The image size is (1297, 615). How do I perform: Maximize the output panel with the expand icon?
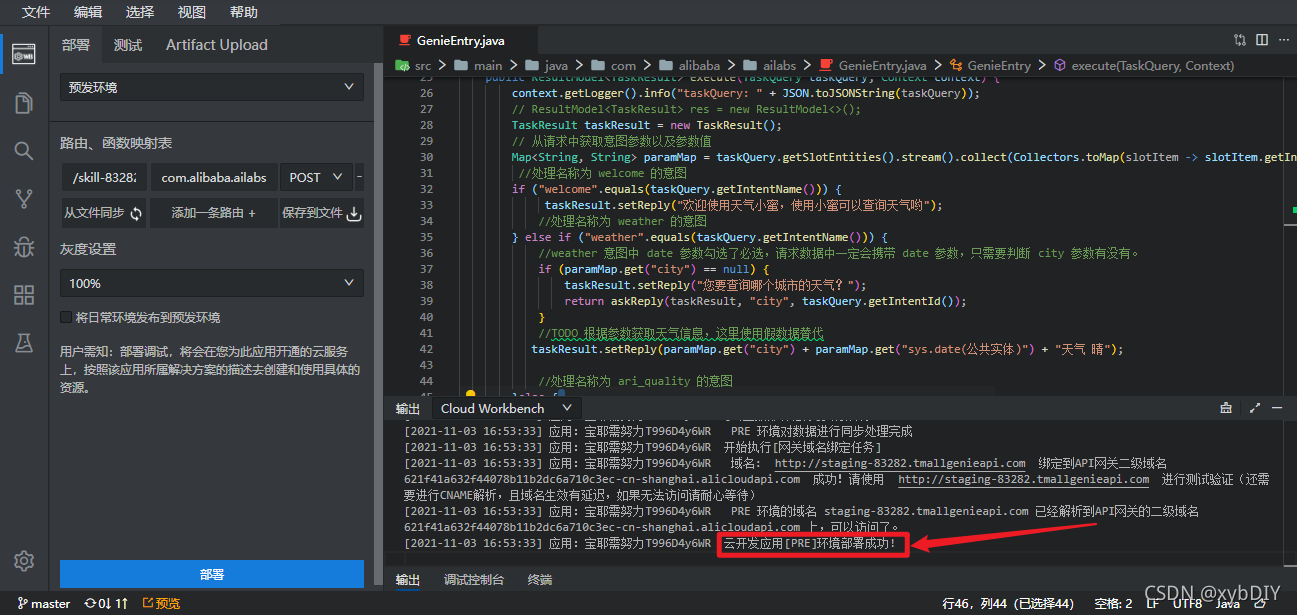point(1255,408)
